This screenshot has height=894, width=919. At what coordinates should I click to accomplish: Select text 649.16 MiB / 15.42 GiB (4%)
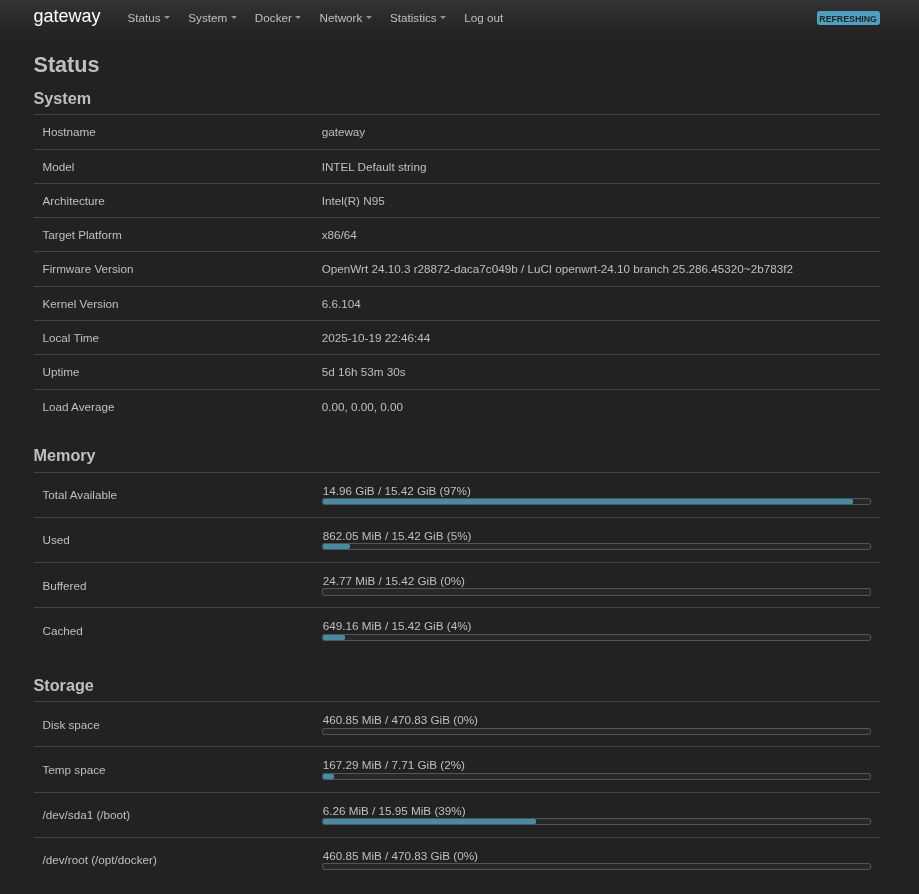pyautogui.click(x=397, y=627)
